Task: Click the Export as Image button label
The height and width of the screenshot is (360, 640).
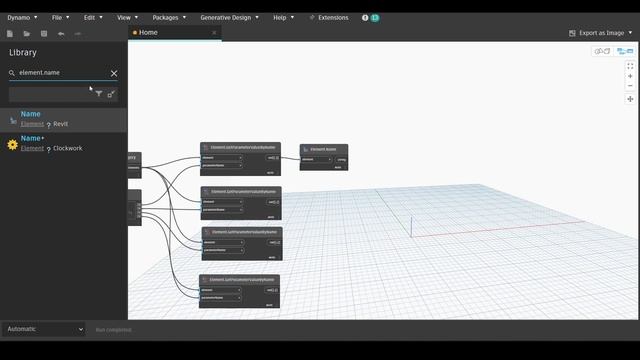Action: [602, 33]
